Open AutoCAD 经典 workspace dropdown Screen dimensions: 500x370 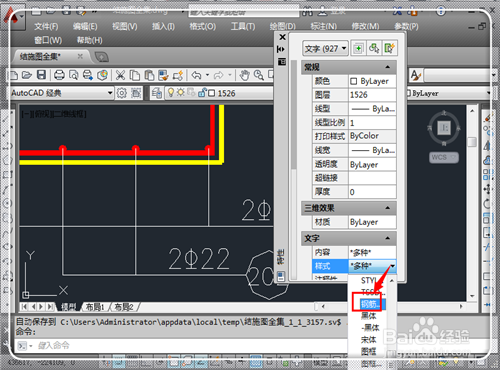pos(62,93)
